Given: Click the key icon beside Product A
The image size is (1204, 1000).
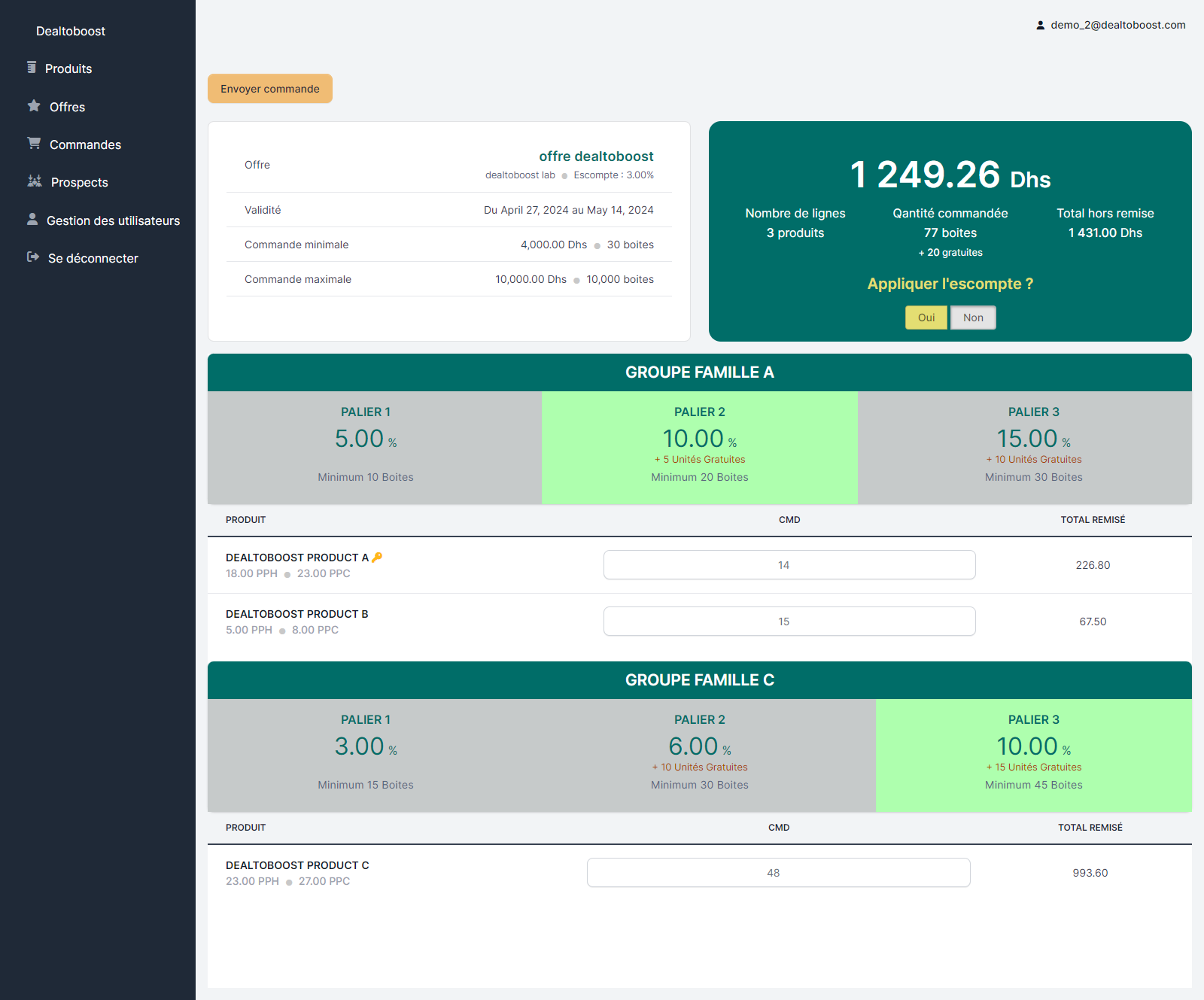Looking at the screenshot, I should click(377, 558).
